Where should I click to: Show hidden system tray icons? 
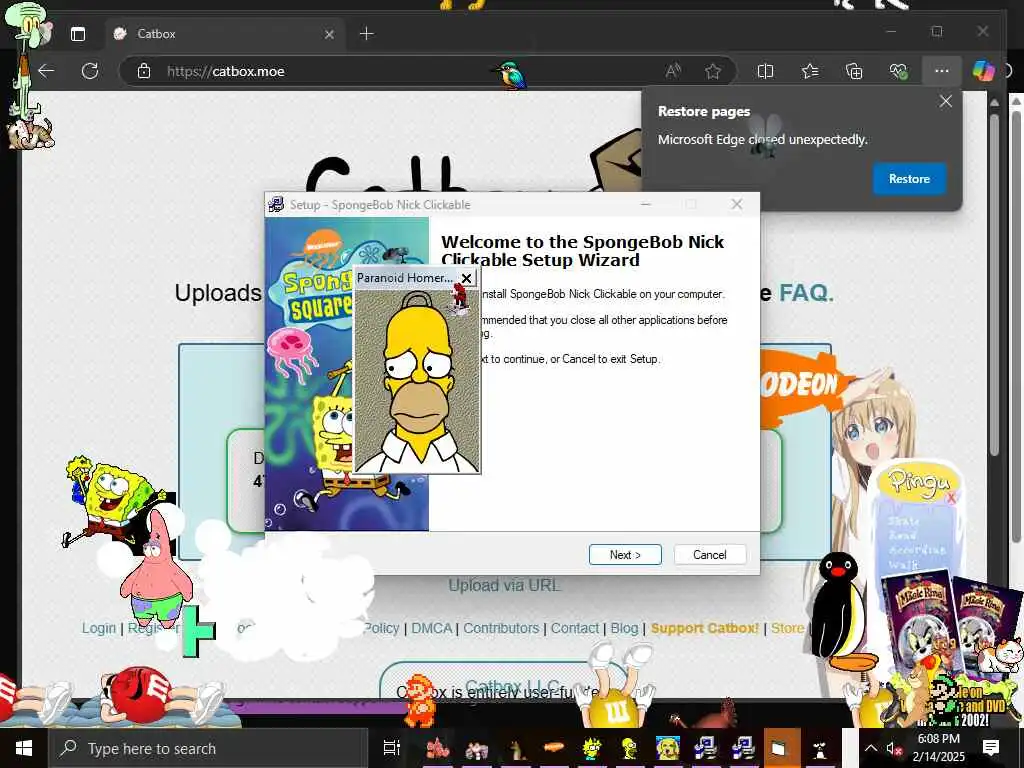pyautogui.click(x=871, y=748)
